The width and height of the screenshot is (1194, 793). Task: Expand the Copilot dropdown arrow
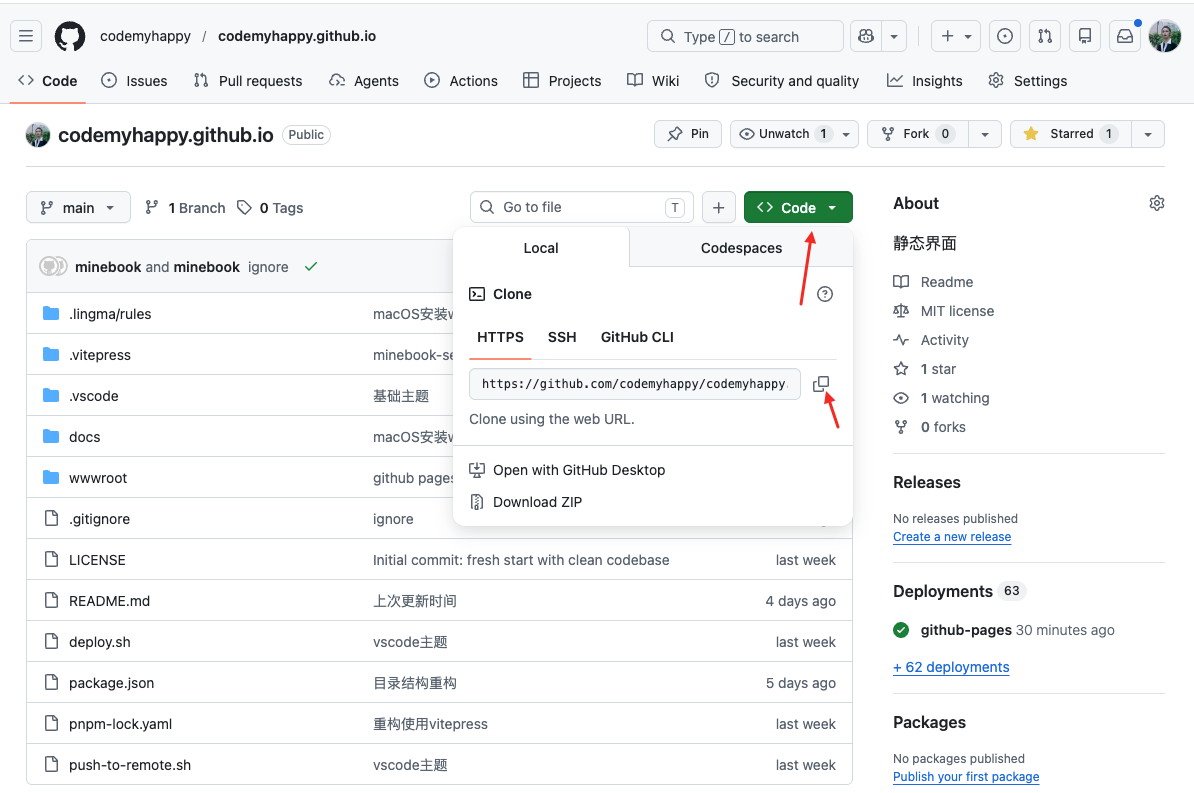pyautogui.click(x=894, y=36)
